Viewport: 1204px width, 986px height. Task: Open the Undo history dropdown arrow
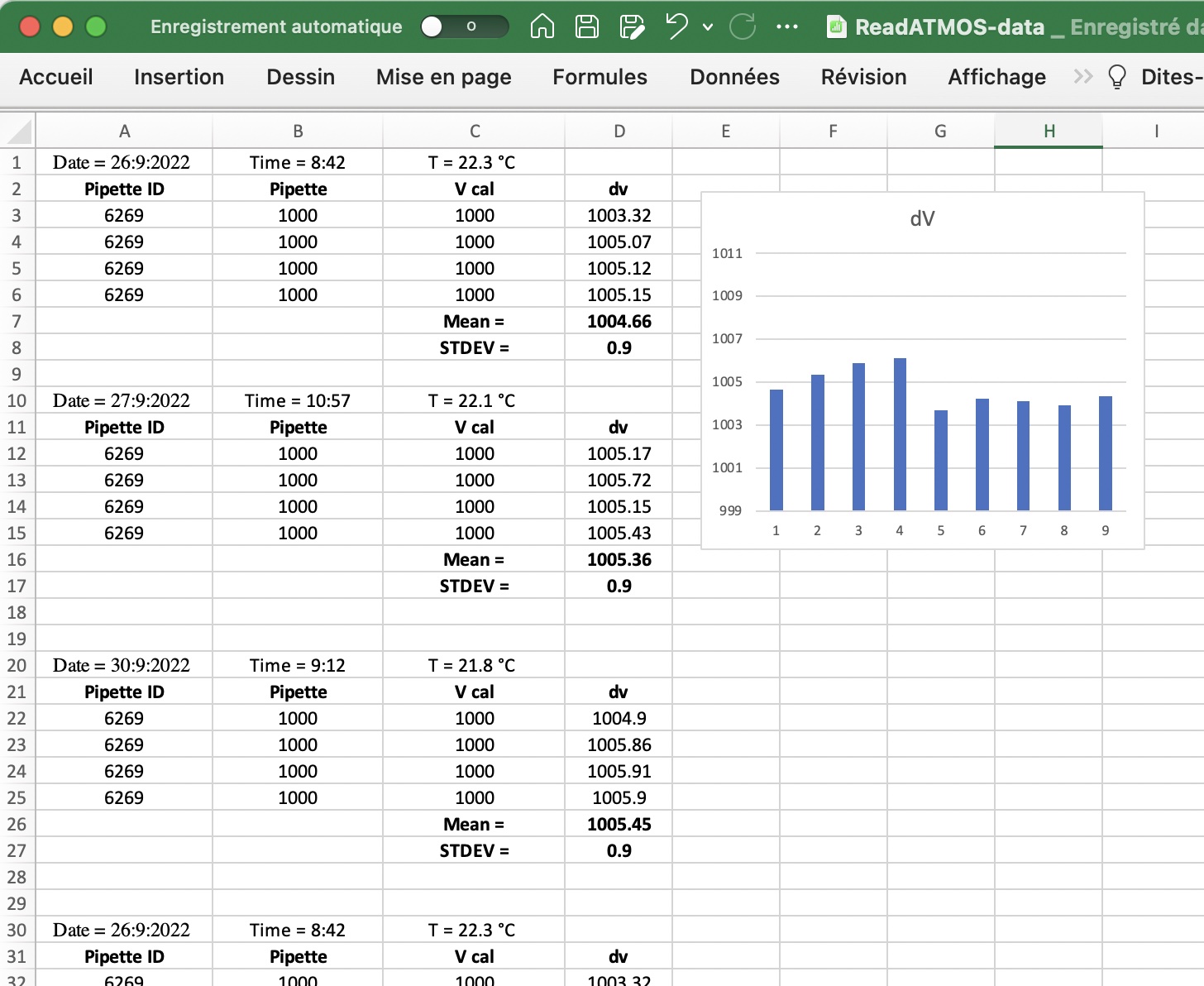(x=708, y=26)
